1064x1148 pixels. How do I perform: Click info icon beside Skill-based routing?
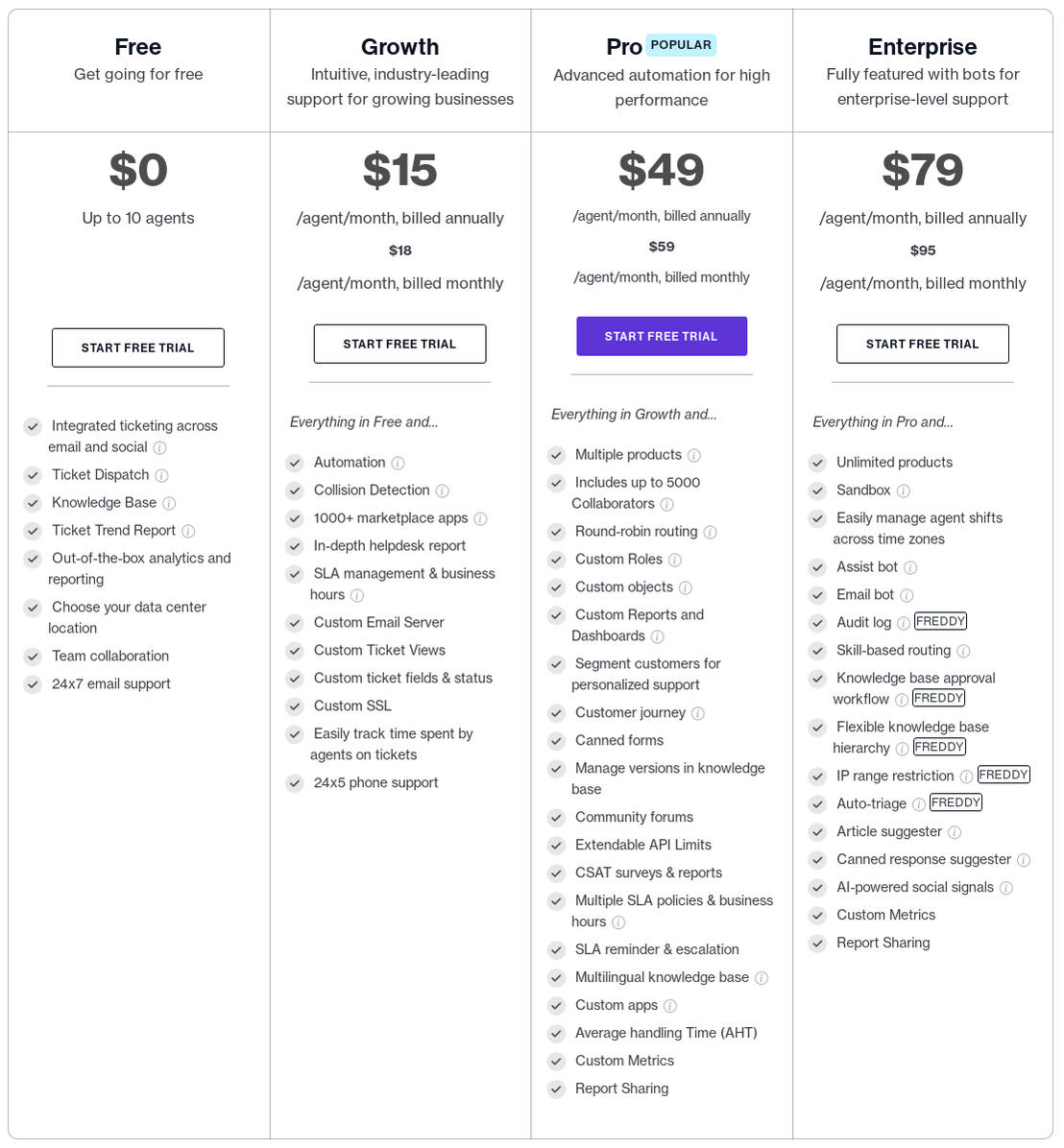(963, 651)
